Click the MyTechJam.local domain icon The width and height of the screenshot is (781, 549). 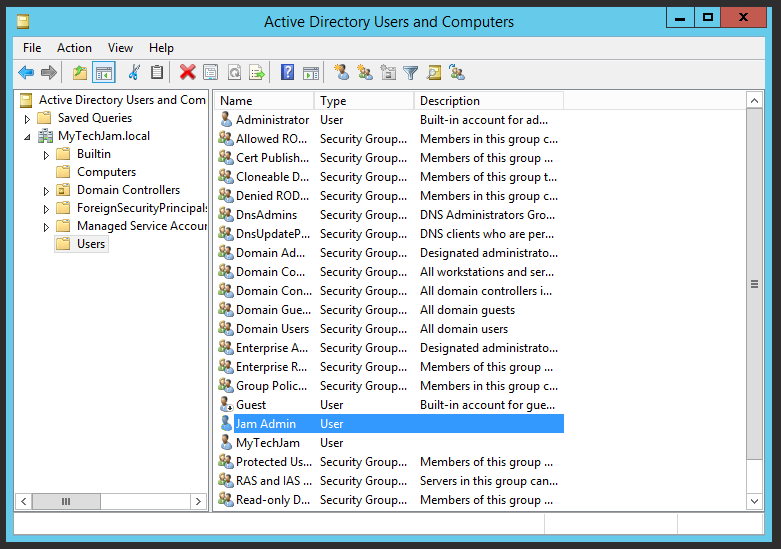[45, 136]
